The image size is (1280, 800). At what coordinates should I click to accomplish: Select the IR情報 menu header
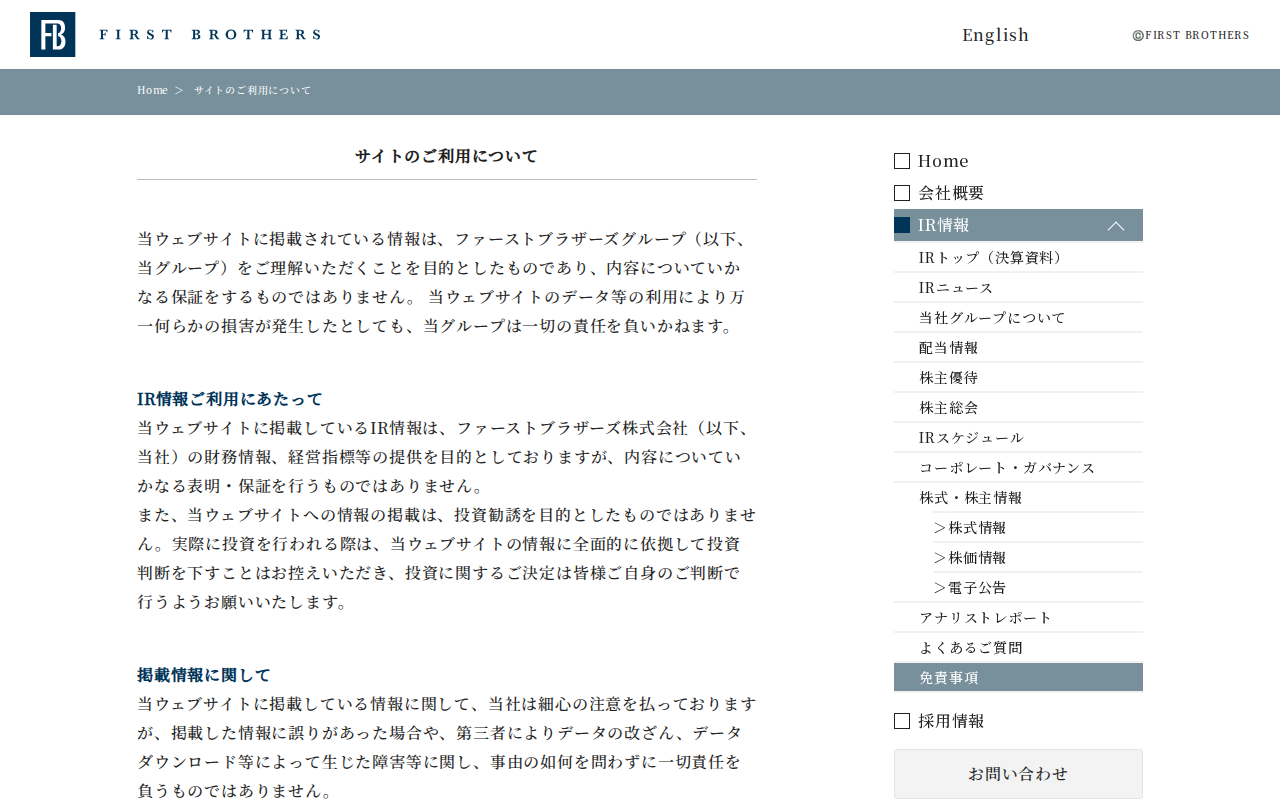pos(1018,225)
